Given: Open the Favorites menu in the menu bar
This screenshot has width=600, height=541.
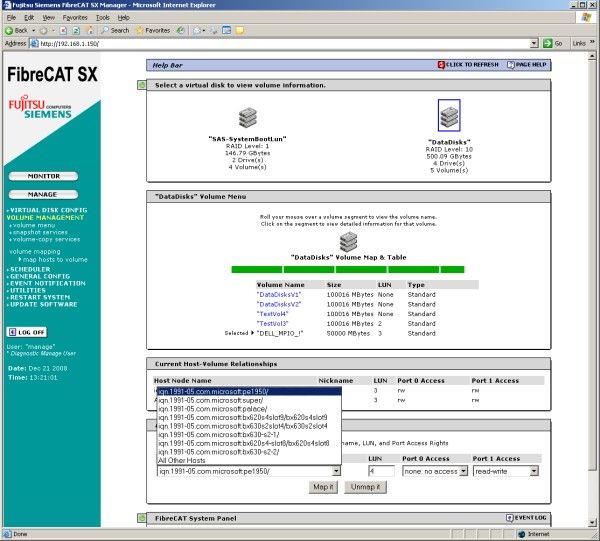Looking at the screenshot, I should pyautogui.click(x=75, y=18).
